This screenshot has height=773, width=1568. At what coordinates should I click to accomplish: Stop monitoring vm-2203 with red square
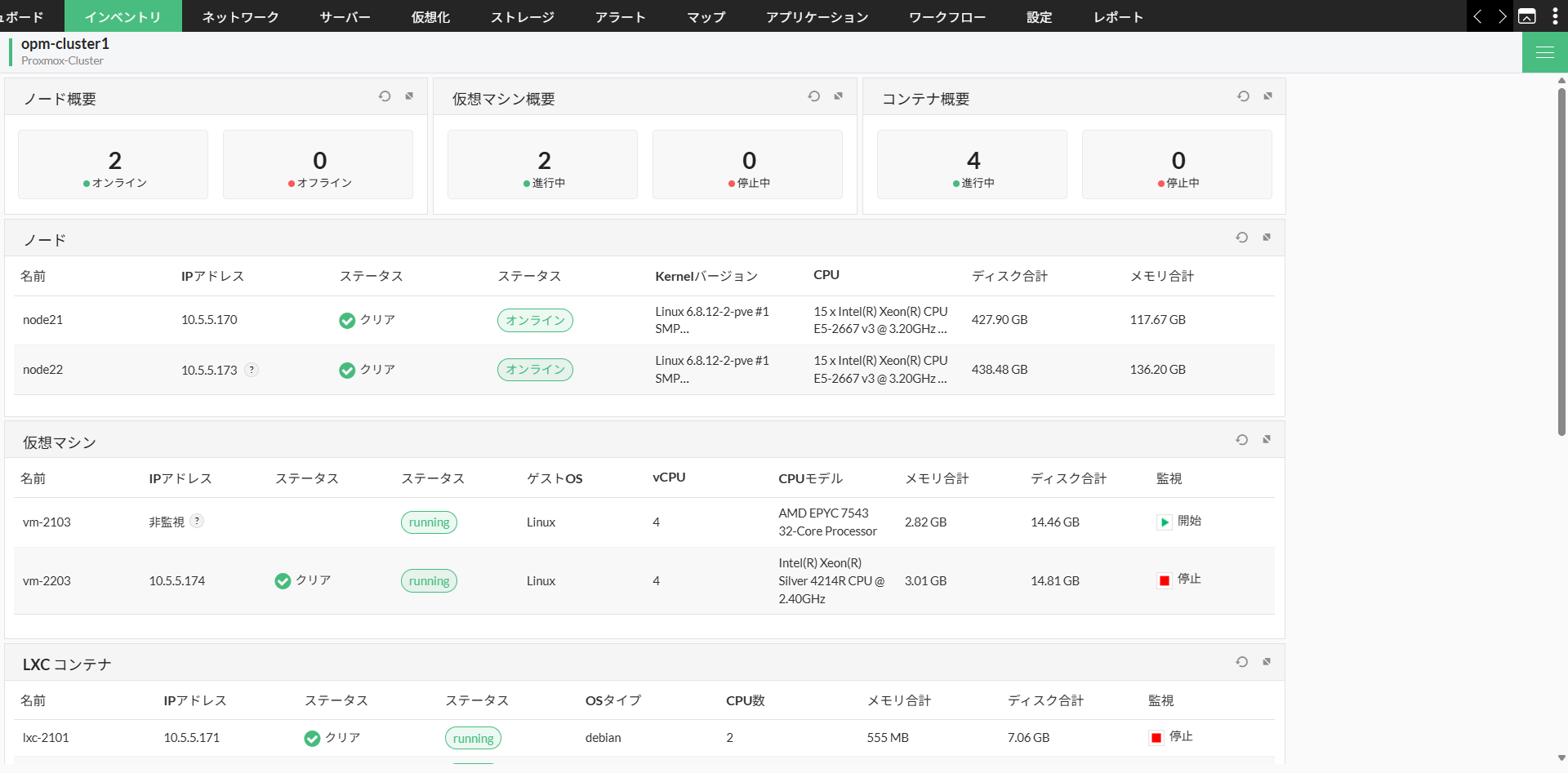(1165, 580)
